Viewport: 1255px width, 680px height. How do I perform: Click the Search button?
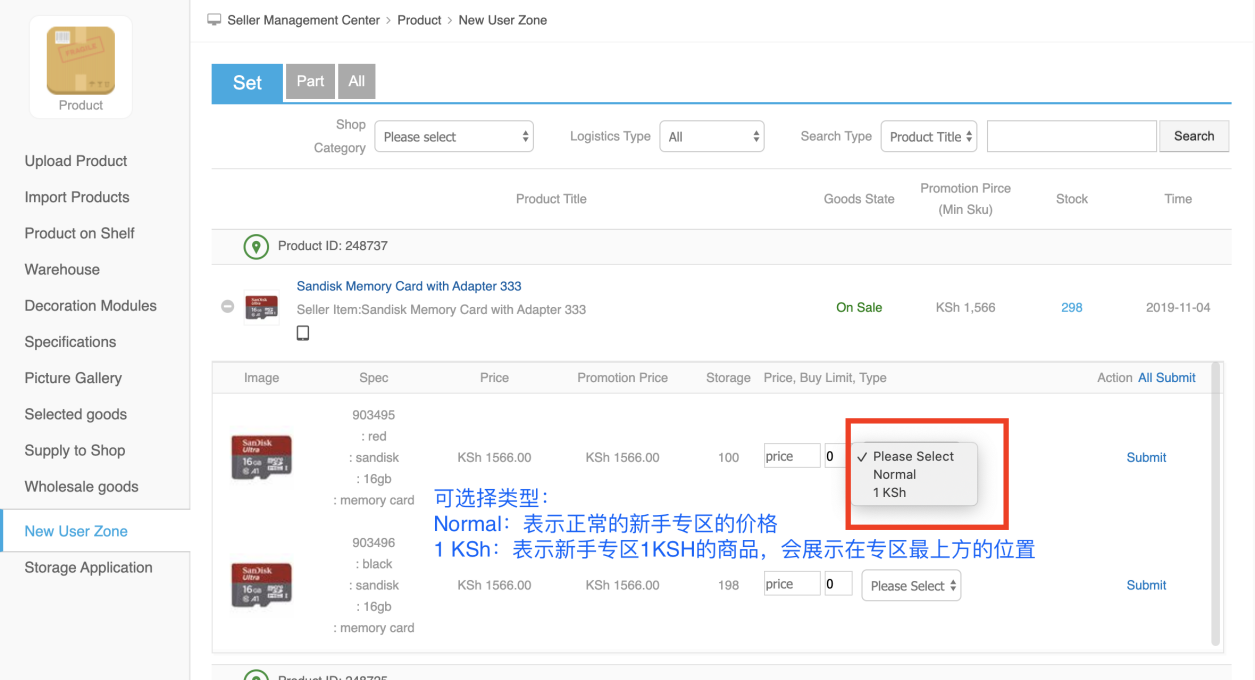point(1194,136)
